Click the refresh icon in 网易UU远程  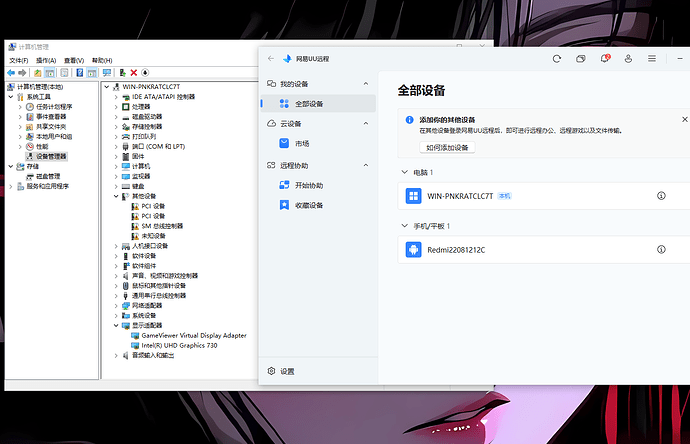coord(557,59)
